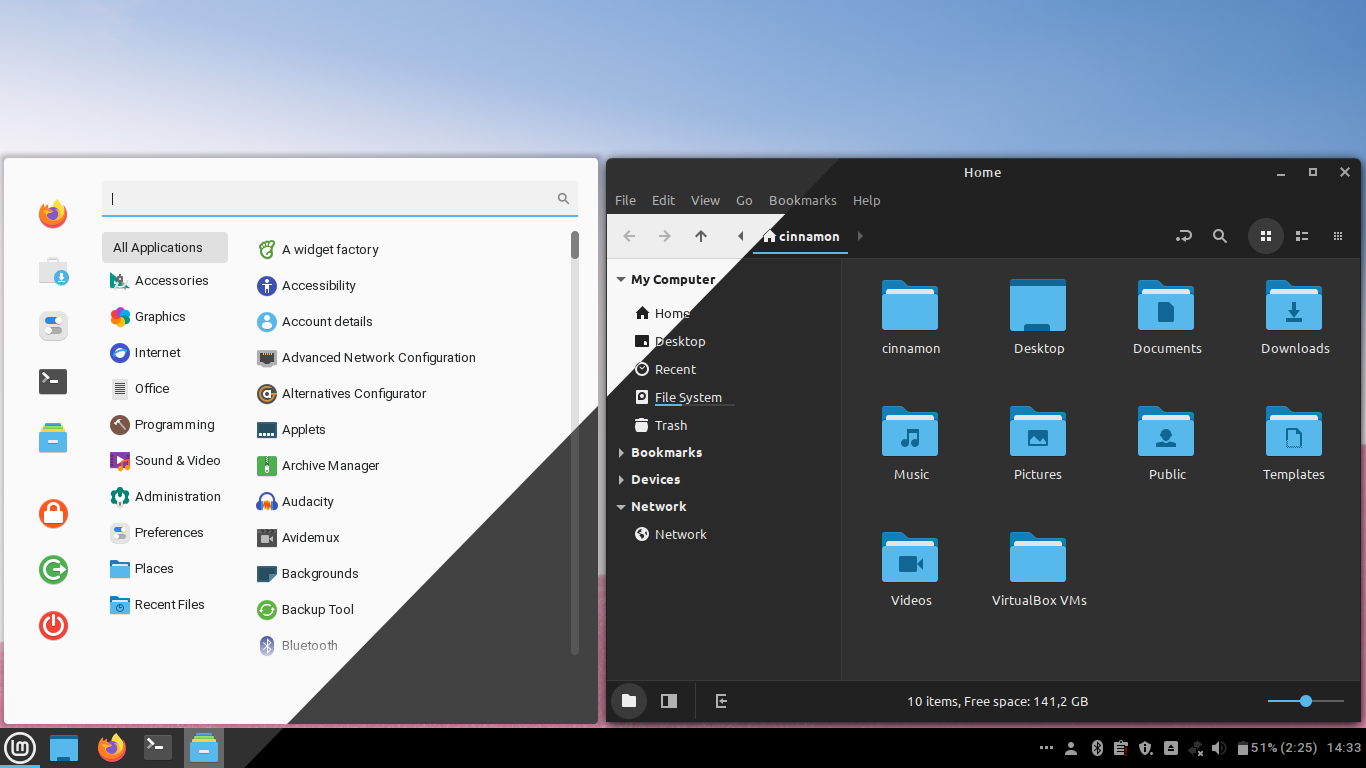This screenshot has width=1366, height=768.
Task: Open Terminal from the bottom panel
Action: (158, 748)
